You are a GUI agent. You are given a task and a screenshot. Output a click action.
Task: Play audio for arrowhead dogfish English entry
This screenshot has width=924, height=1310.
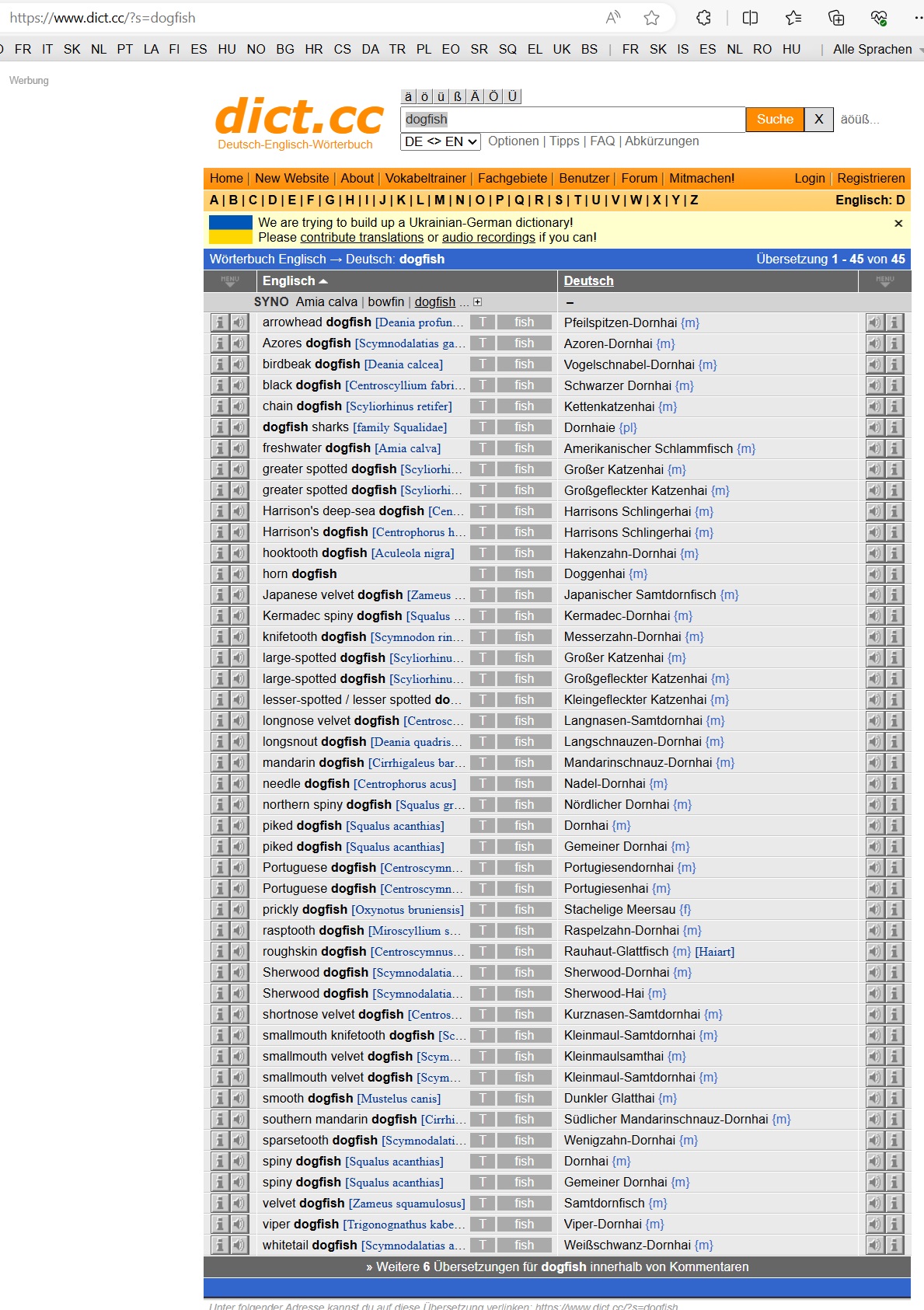(x=239, y=322)
